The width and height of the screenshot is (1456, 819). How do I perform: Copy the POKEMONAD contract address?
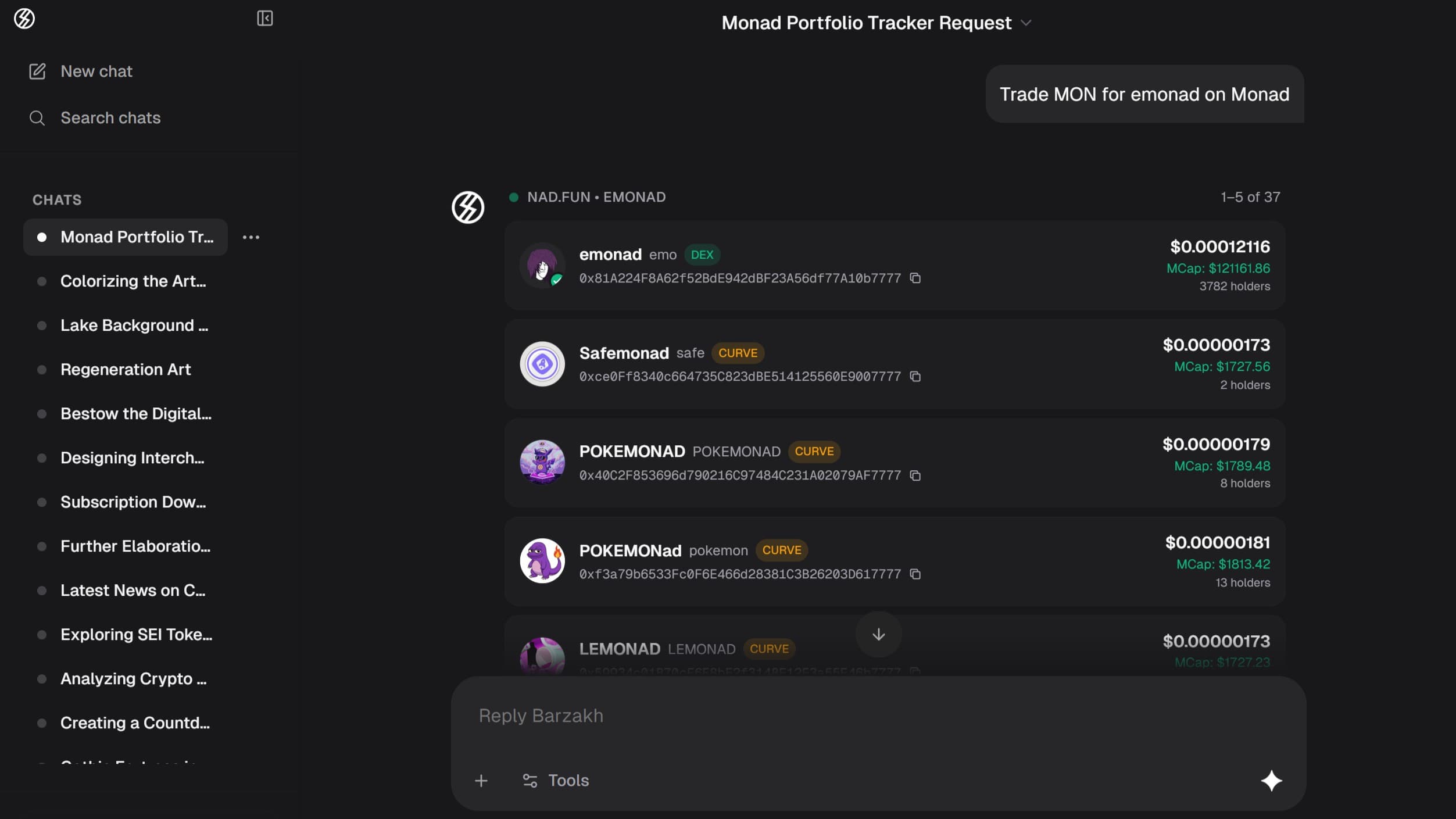point(915,475)
